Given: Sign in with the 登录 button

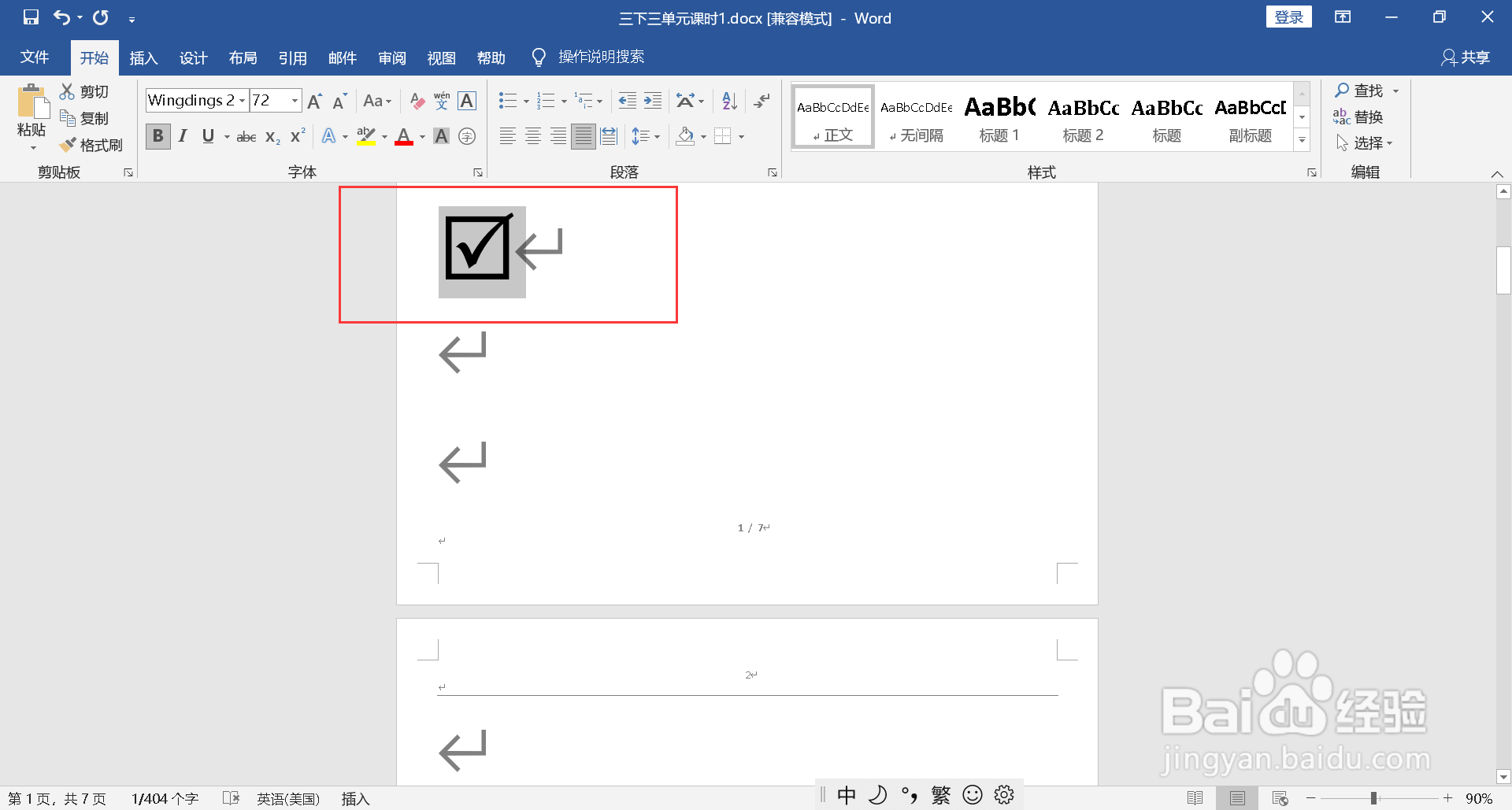Looking at the screenshot, I should coord(1288,17).
